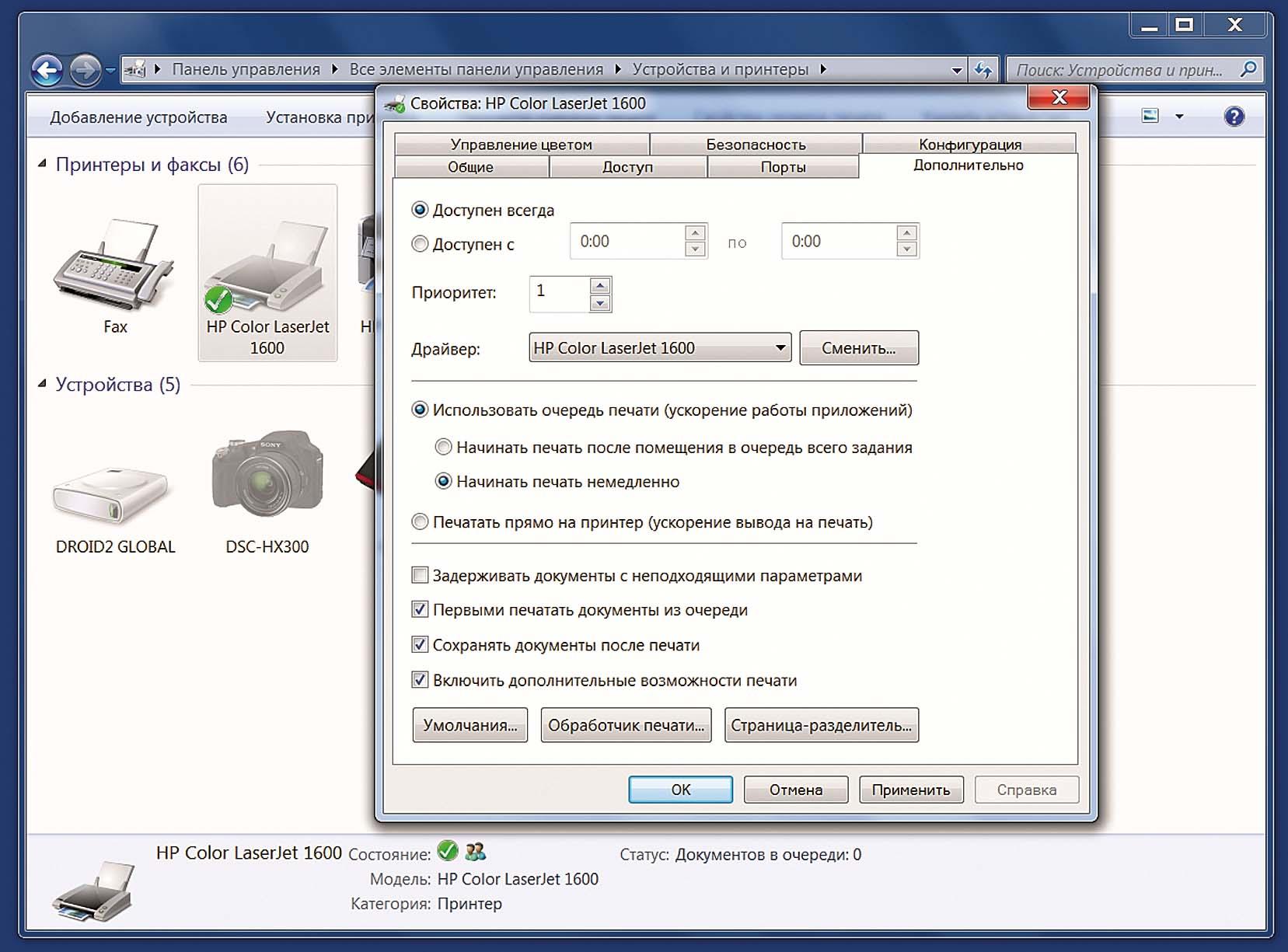Switch to the 'Порты' tab
This screenshot has height=952, width=1288.
point(783,167)
